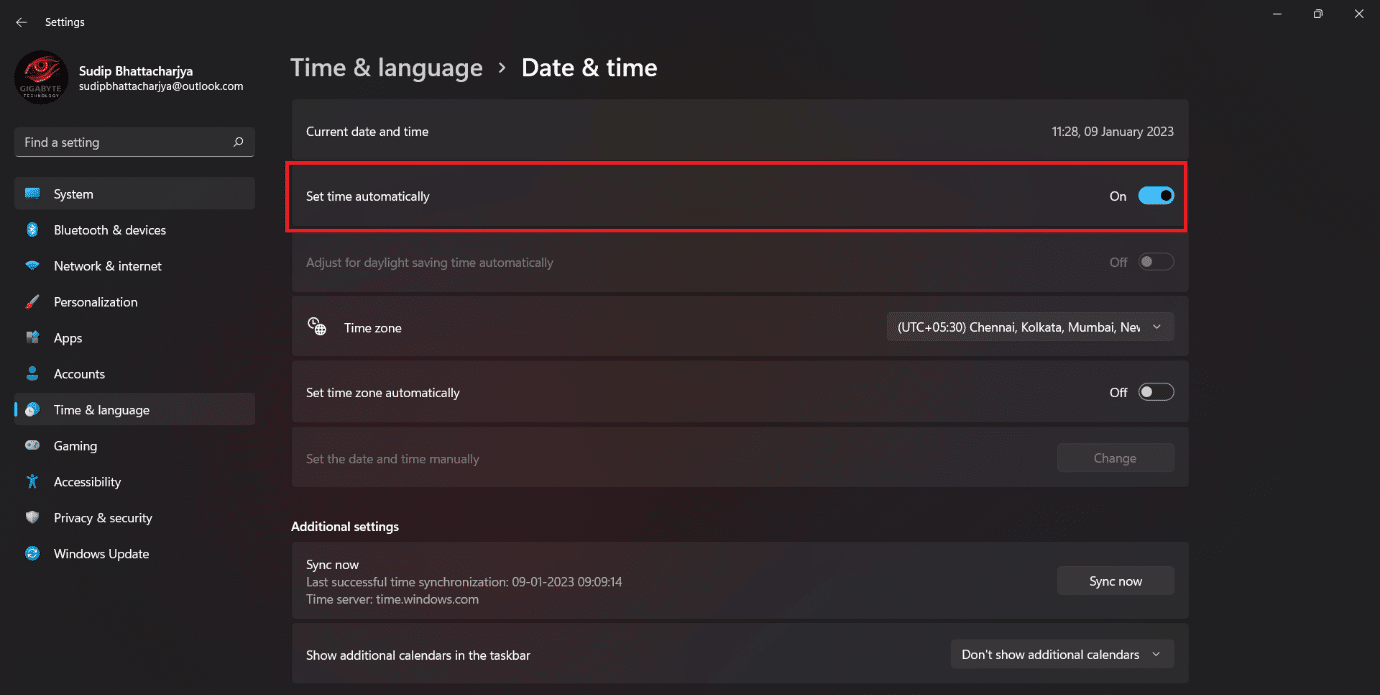Select the Apps icon in sidebar
This screenshot has height=695, width=1380.
tap(32, 337)
